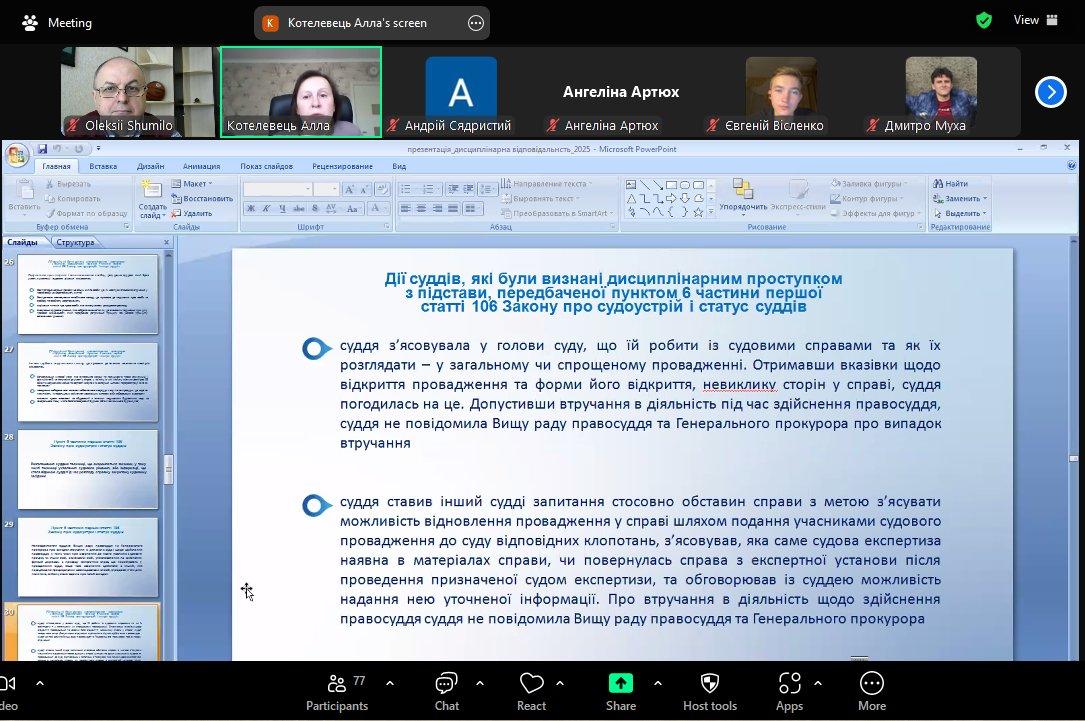The image size is (1085, 721).
Task: Click the Office button in PowerPoint
Action: 17,155
